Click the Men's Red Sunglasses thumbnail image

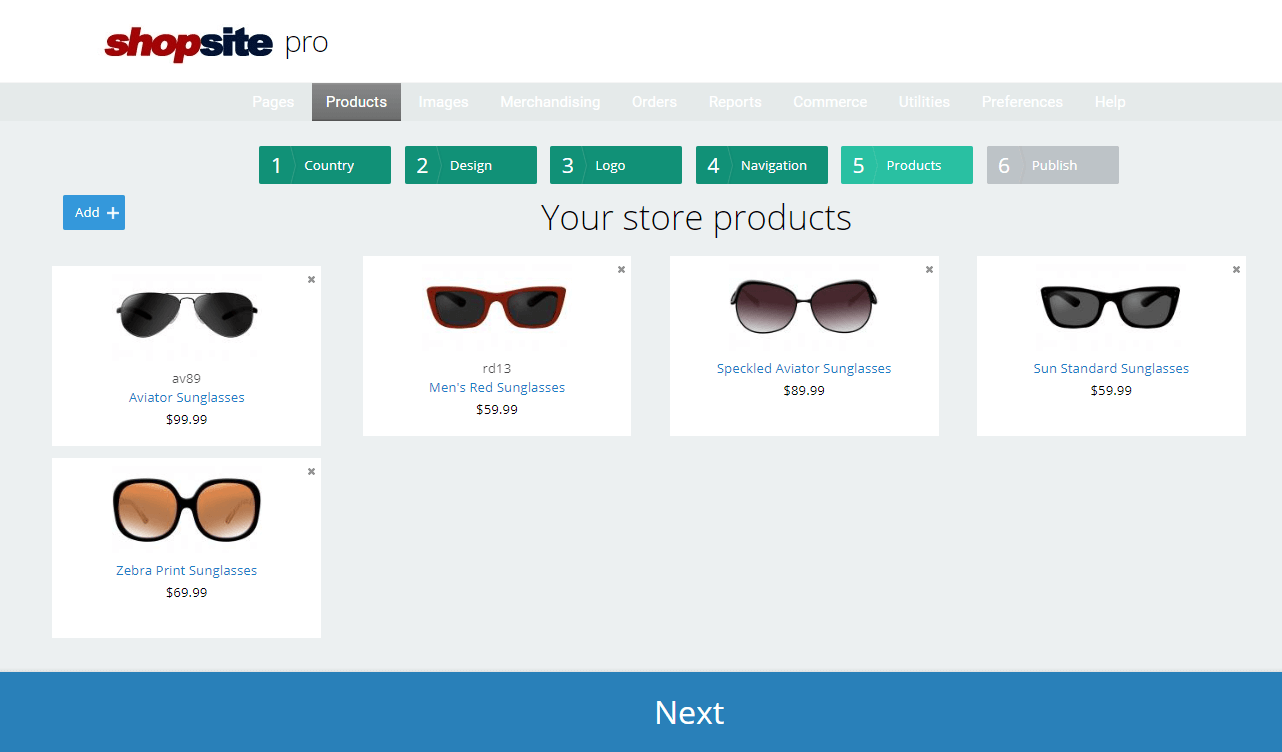pyautogui.click(x=497, y=306)
